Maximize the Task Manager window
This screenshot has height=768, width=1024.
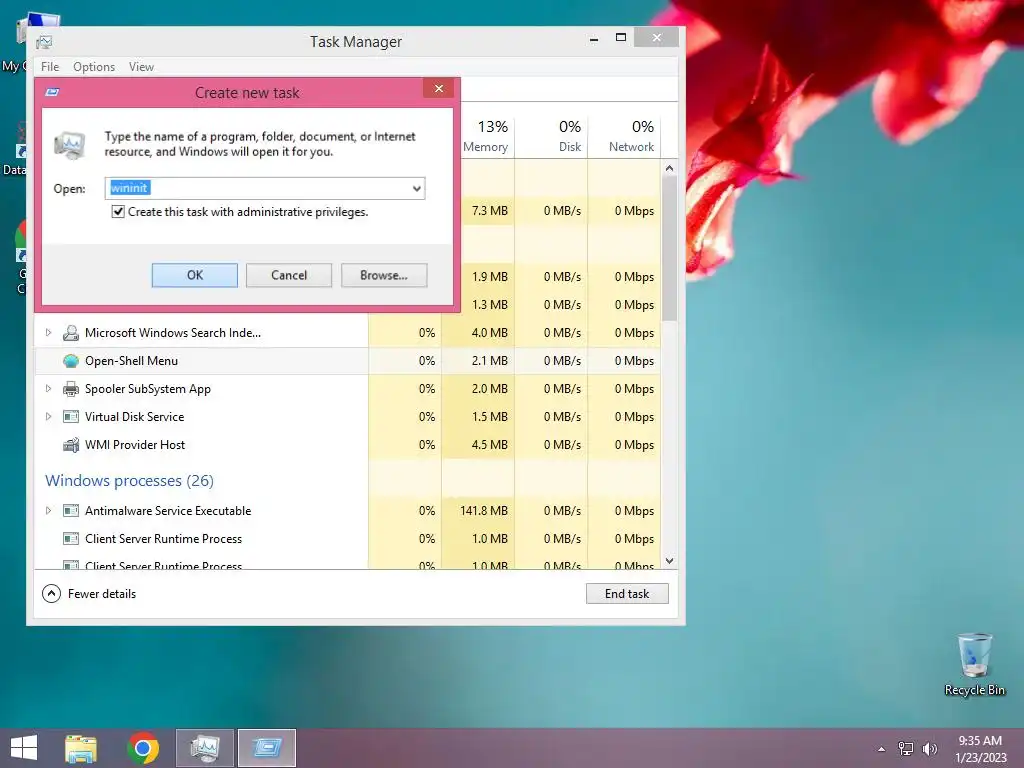tap(621, 38)
